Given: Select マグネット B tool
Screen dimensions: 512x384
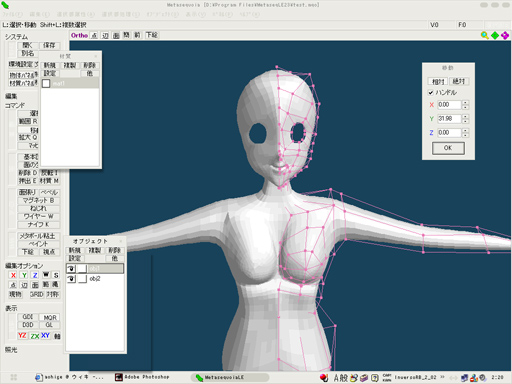Looking at the screenshot, I should [38, 200].
